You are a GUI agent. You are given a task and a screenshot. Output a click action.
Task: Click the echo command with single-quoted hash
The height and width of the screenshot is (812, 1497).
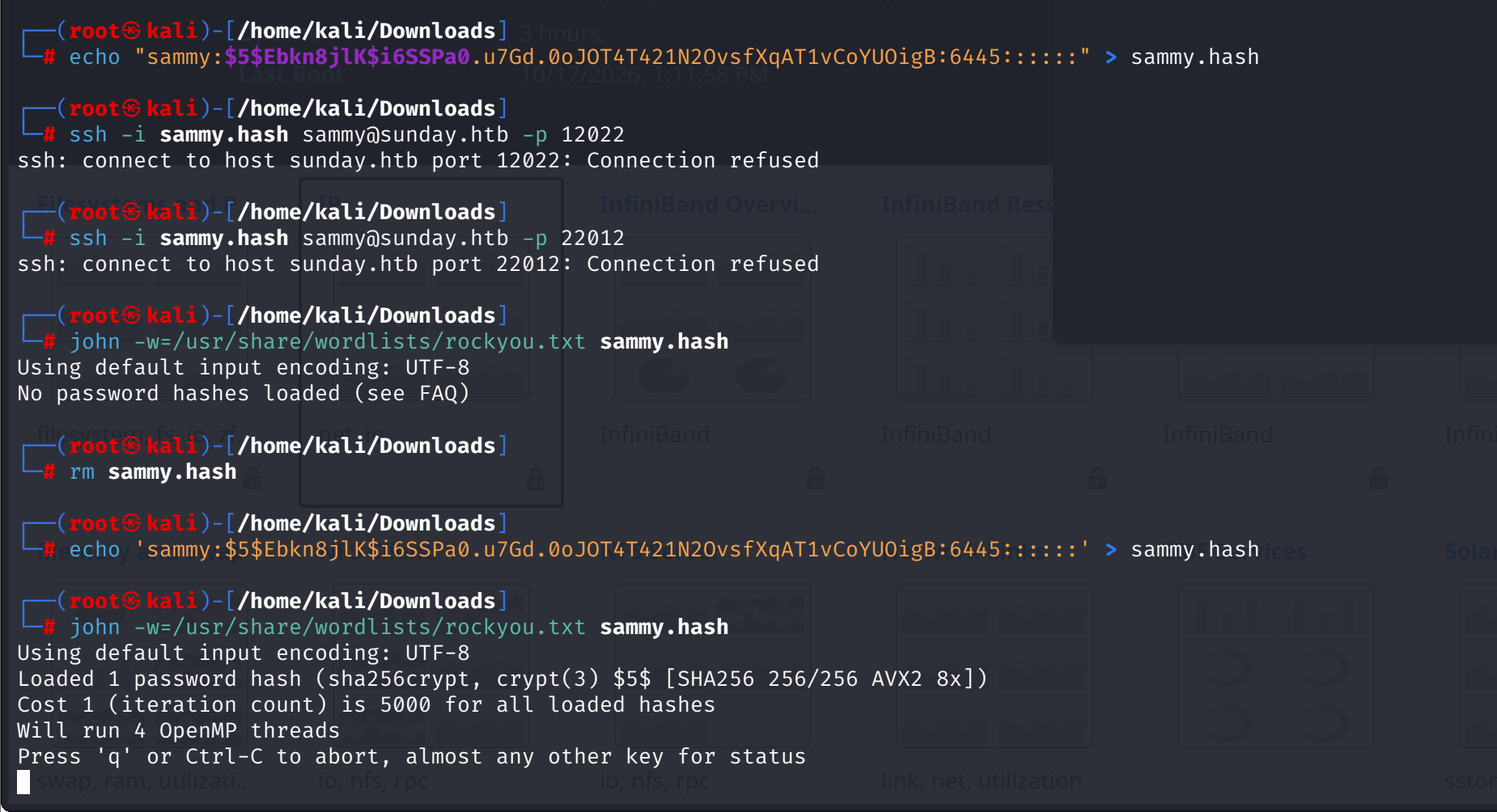tap(664, 550)
